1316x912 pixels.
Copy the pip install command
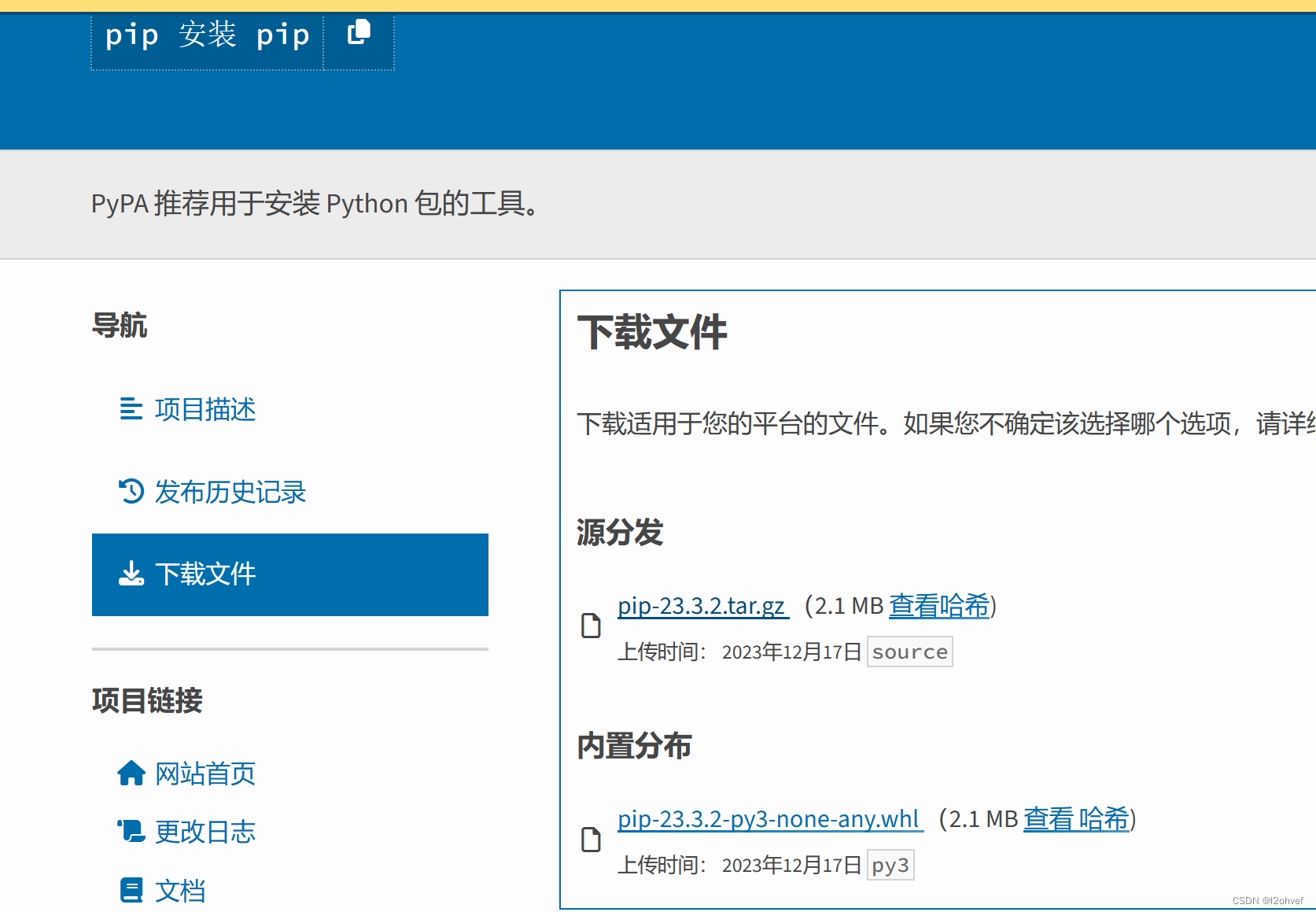pyautogui.click(x=359, y=33)
